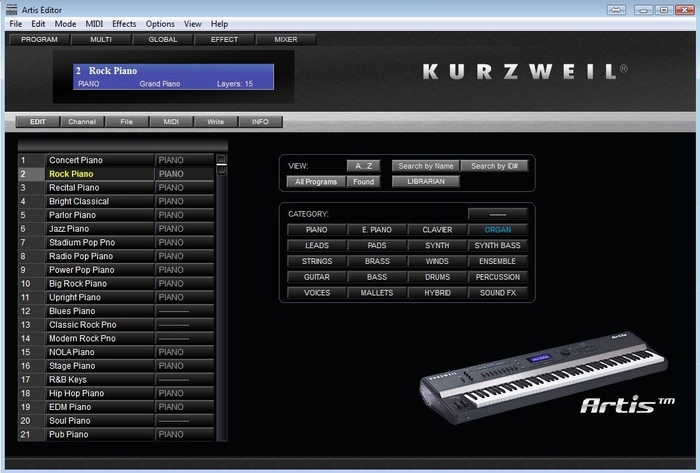Open the File menu

click(16, 24)
